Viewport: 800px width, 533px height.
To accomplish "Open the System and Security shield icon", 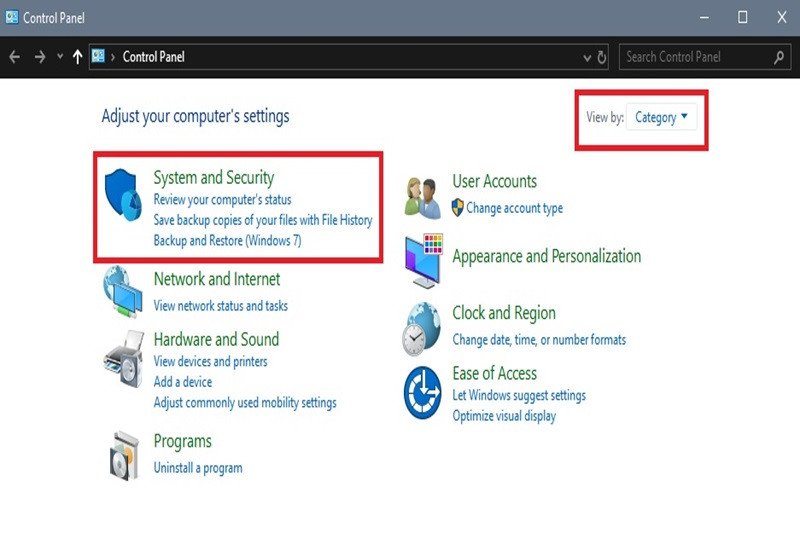I will pos(123,194).
